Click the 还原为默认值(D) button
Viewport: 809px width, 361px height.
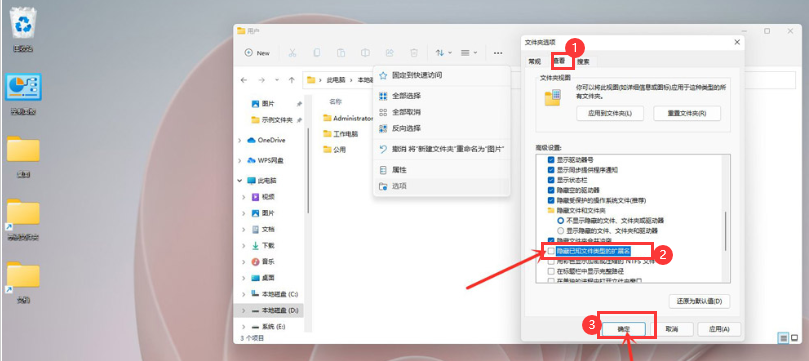[699, 301]
